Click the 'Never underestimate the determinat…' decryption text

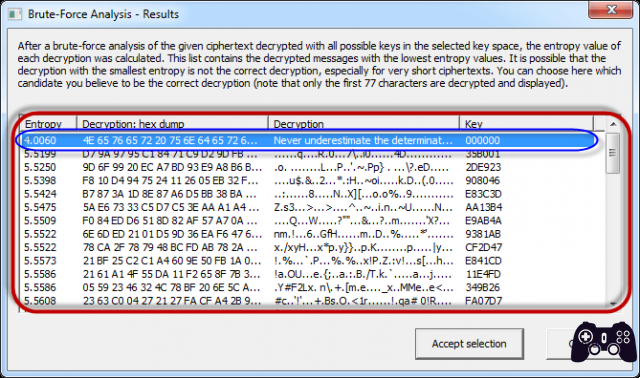pyautogui.click(x=363, y=140)
